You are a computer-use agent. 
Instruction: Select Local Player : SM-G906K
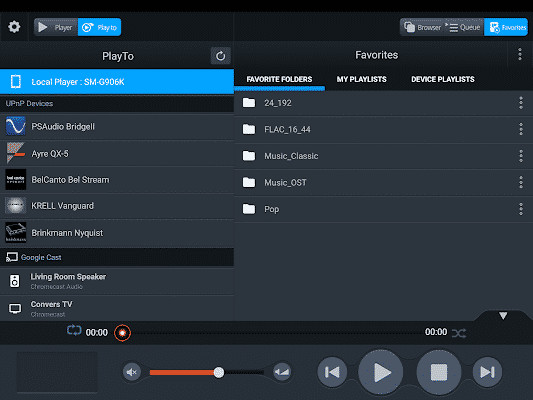pyautogui.click(x=117, y=82)
